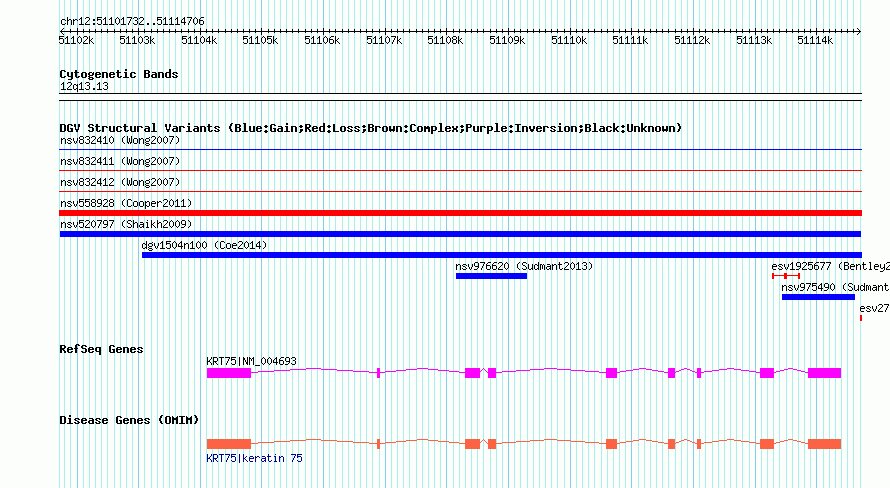This screenshot has width=890, height=488.
Task: Click the 51111k ruler tick label
Action: click(x=631, y=40)
